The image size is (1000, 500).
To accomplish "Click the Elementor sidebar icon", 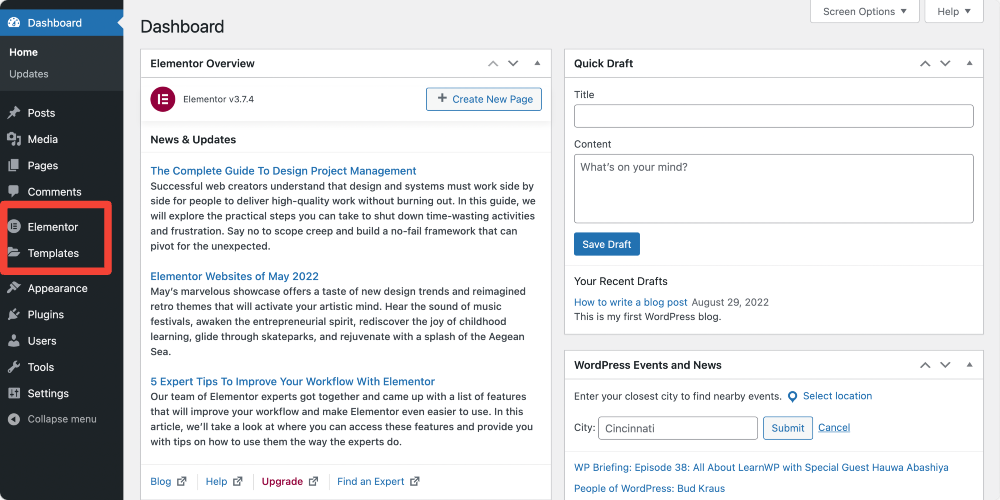I will click(13, 226).
